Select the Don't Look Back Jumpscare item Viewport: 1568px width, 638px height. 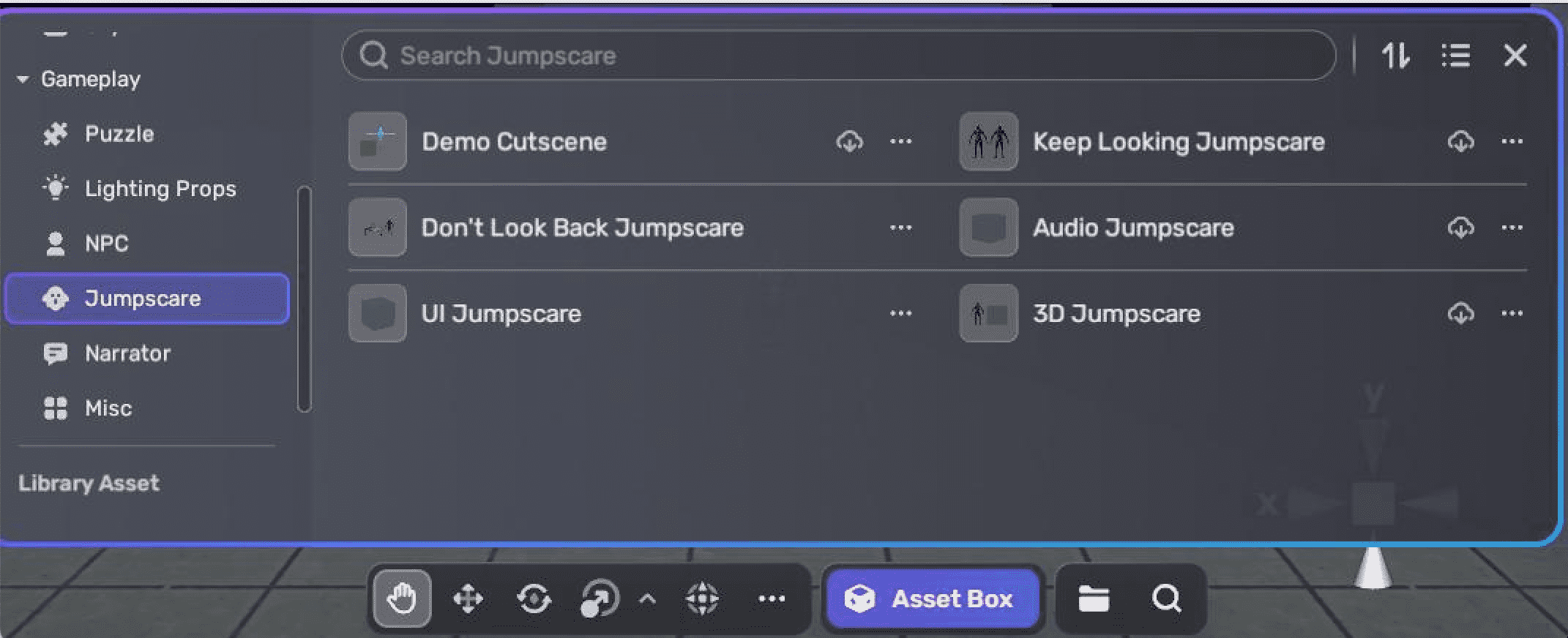pos(582,228)
